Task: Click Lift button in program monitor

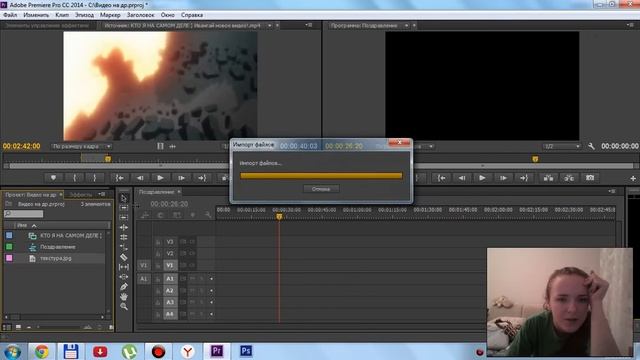Action: 548,178
